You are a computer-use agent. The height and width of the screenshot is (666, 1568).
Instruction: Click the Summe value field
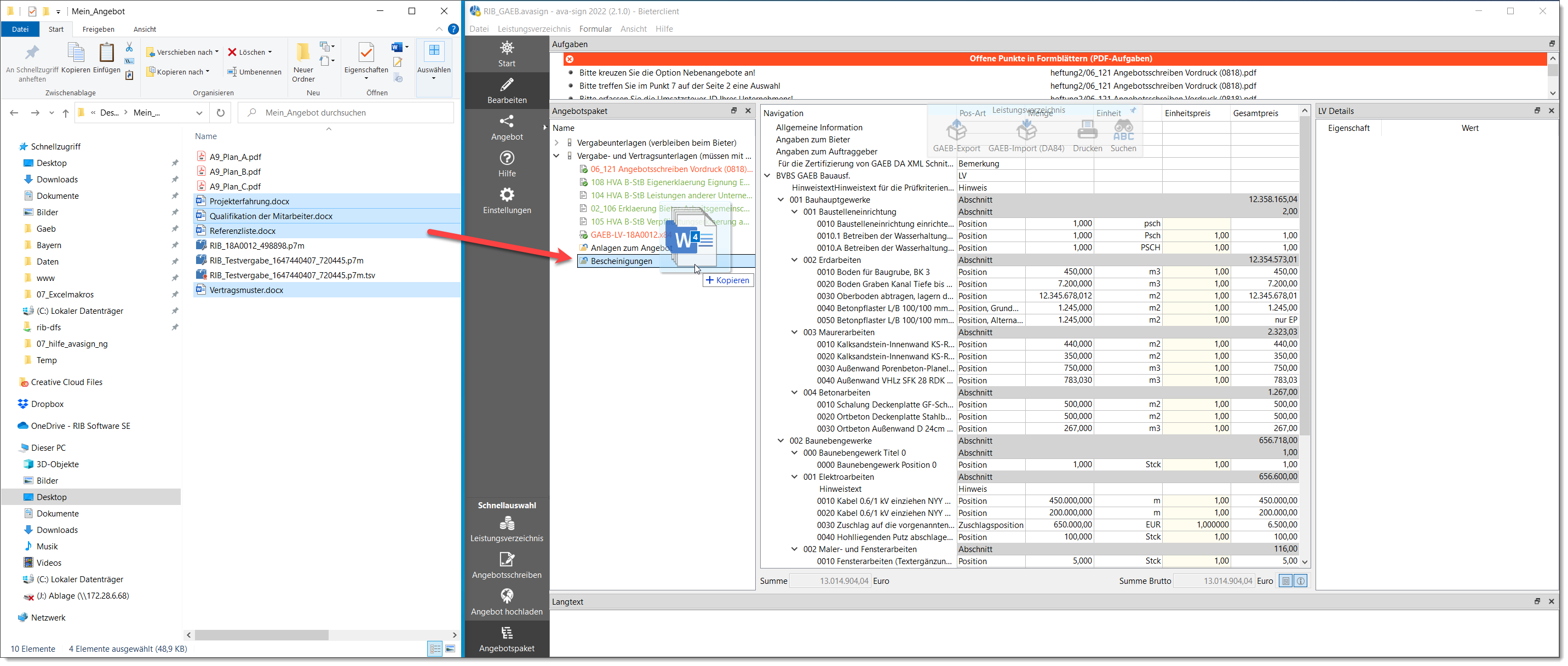(830, 581)
